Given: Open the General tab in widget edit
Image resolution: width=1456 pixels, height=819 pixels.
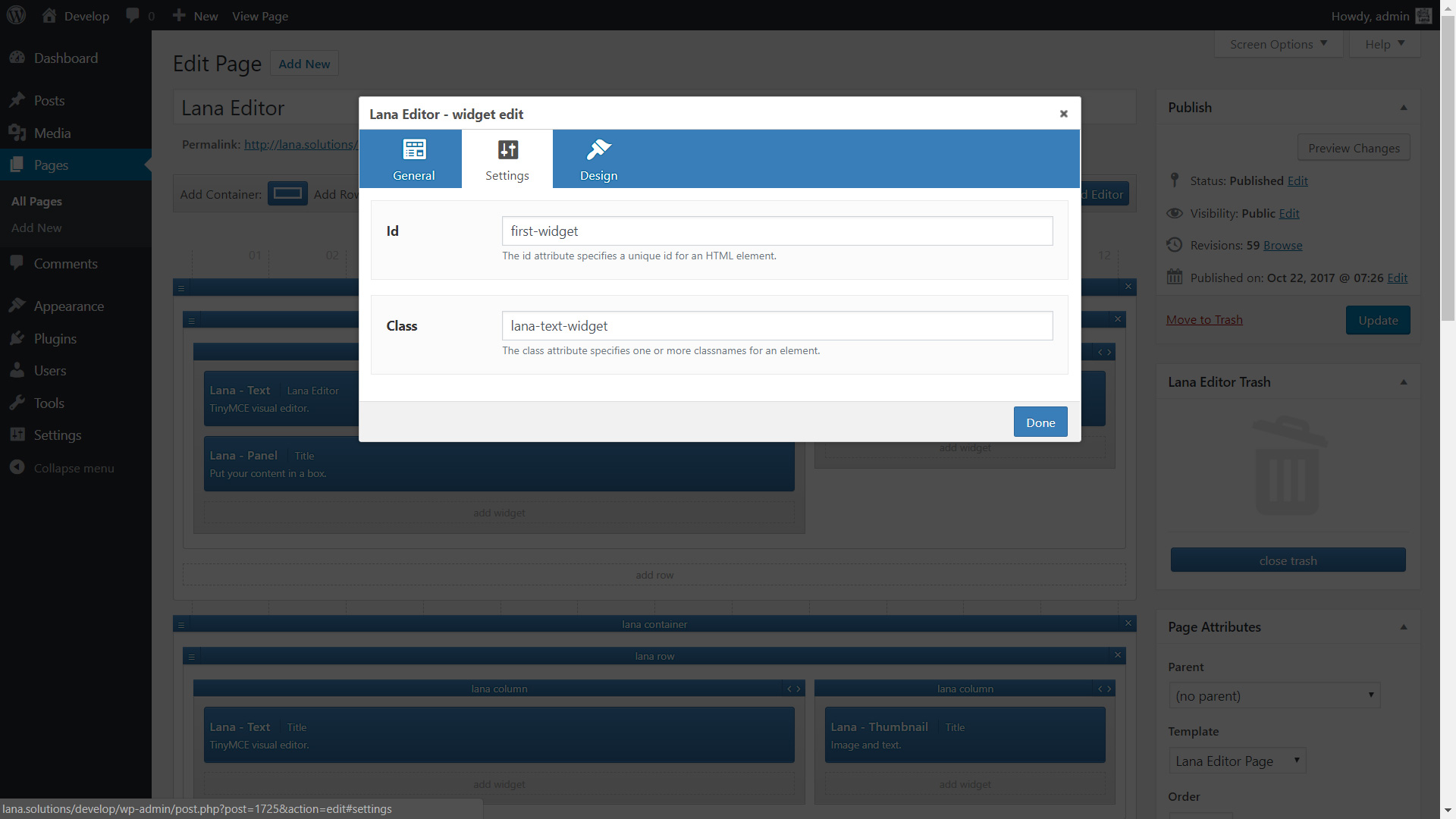Looking at the screenshot, I should tap(413, 158).
